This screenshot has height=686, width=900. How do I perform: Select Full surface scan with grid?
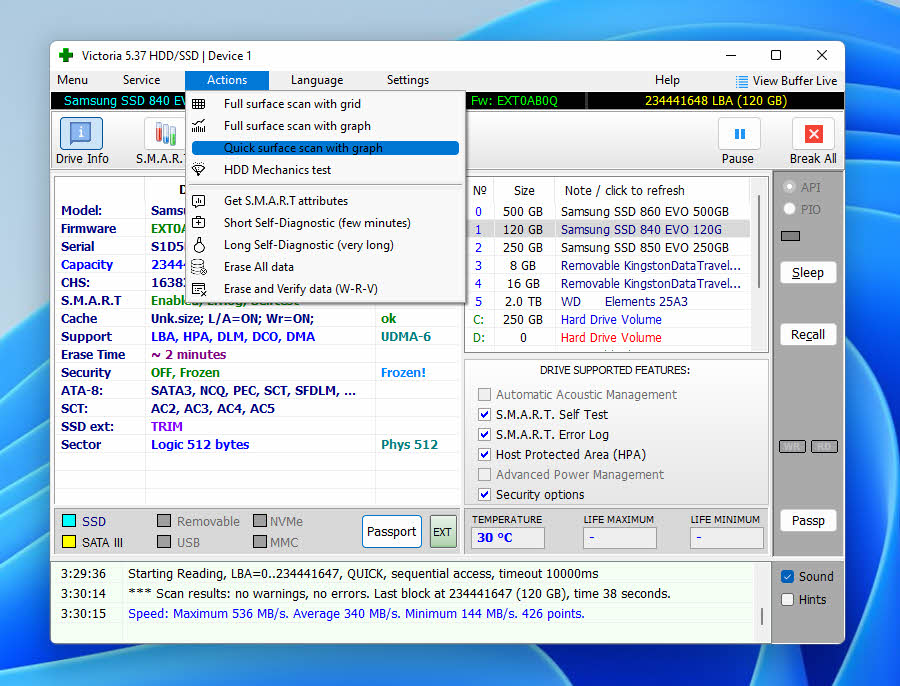325,104
